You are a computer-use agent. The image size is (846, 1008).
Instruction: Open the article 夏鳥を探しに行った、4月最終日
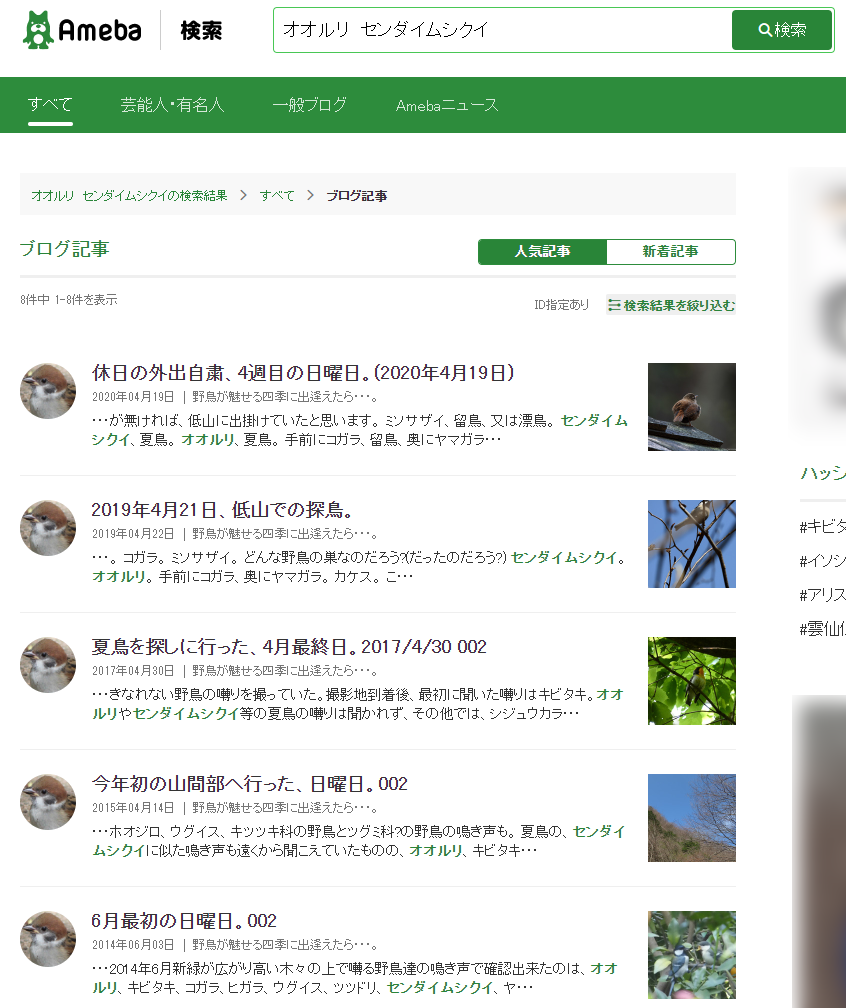288,647
